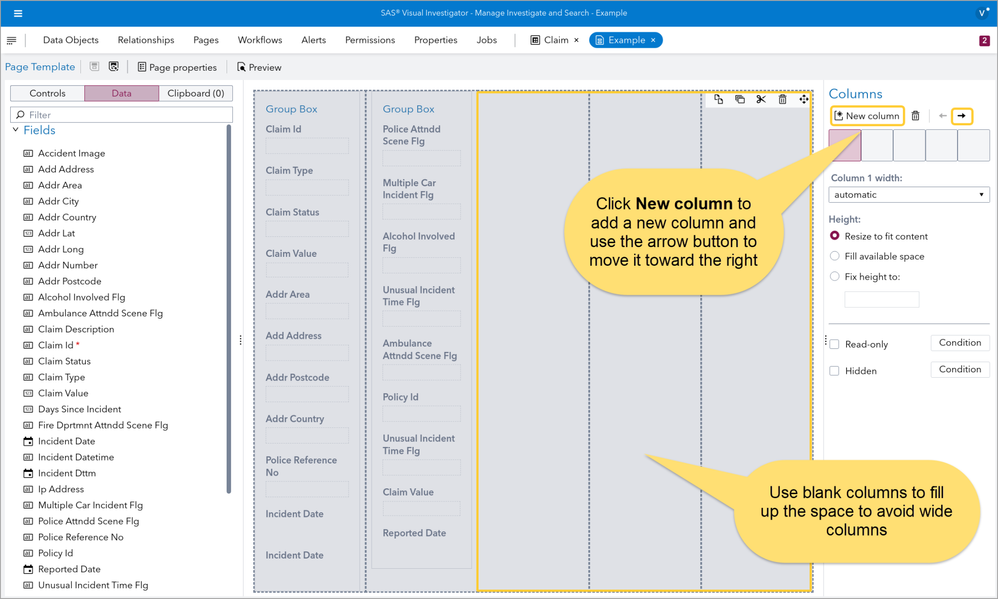Open Alerts menu item
This screenshot has height=599, width=998.
pyautogui.click(x=314, y=40)
